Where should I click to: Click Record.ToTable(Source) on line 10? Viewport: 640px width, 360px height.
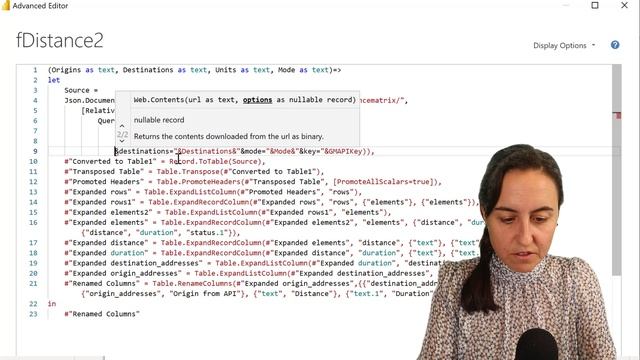215,162
